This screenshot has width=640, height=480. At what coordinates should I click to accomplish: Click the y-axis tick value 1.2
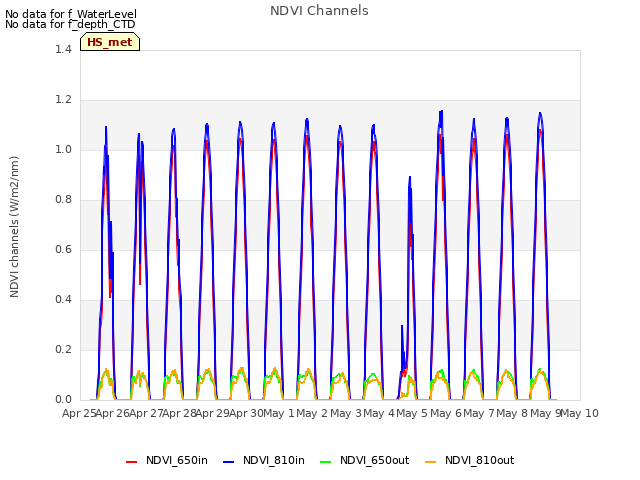(63, 100)
